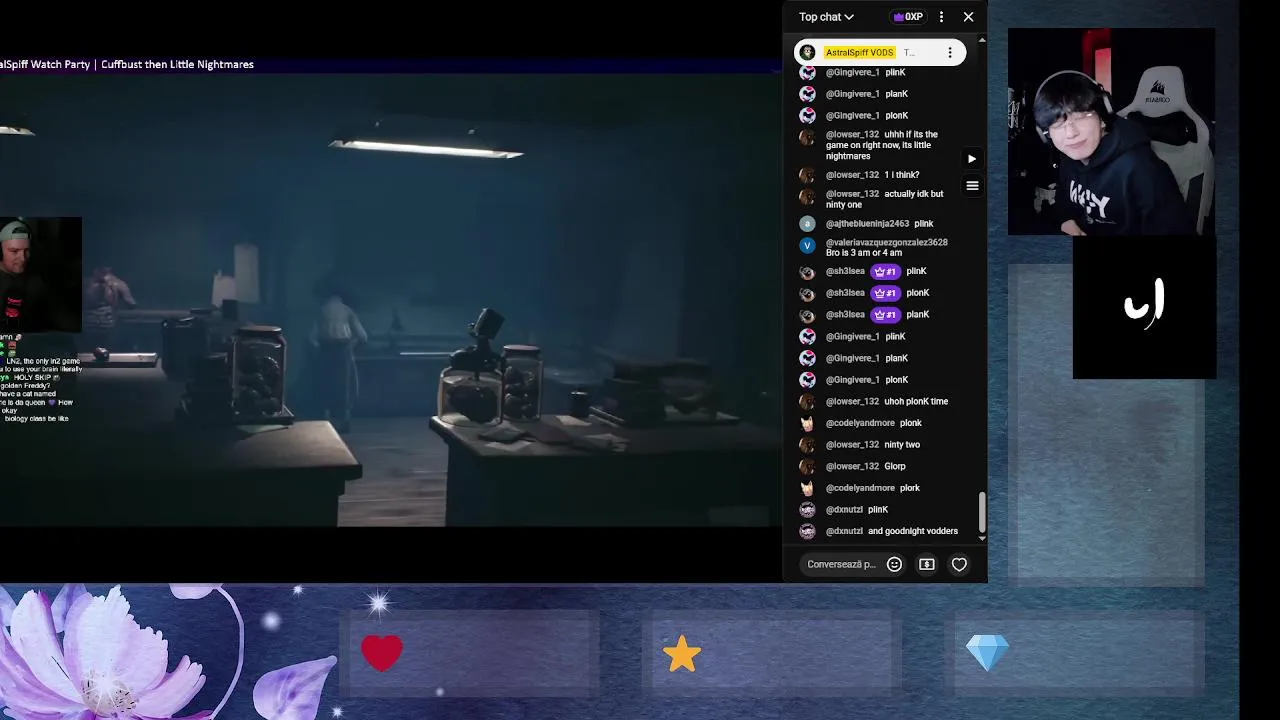The width and height of the screenshot is (1280, 720).
Task: Select the 'Glorp' message
Action: pos(895,467)
